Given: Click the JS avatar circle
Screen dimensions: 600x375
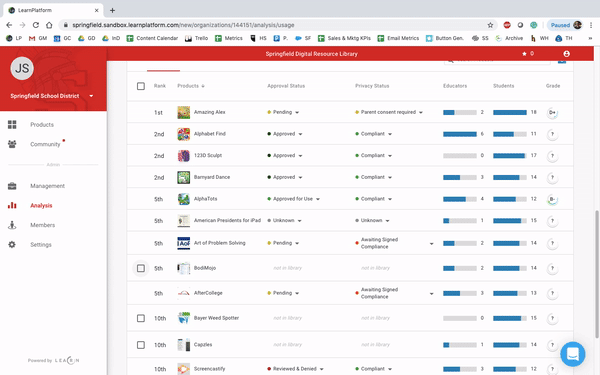Looking at the screenshot, I should coord(22,68).
